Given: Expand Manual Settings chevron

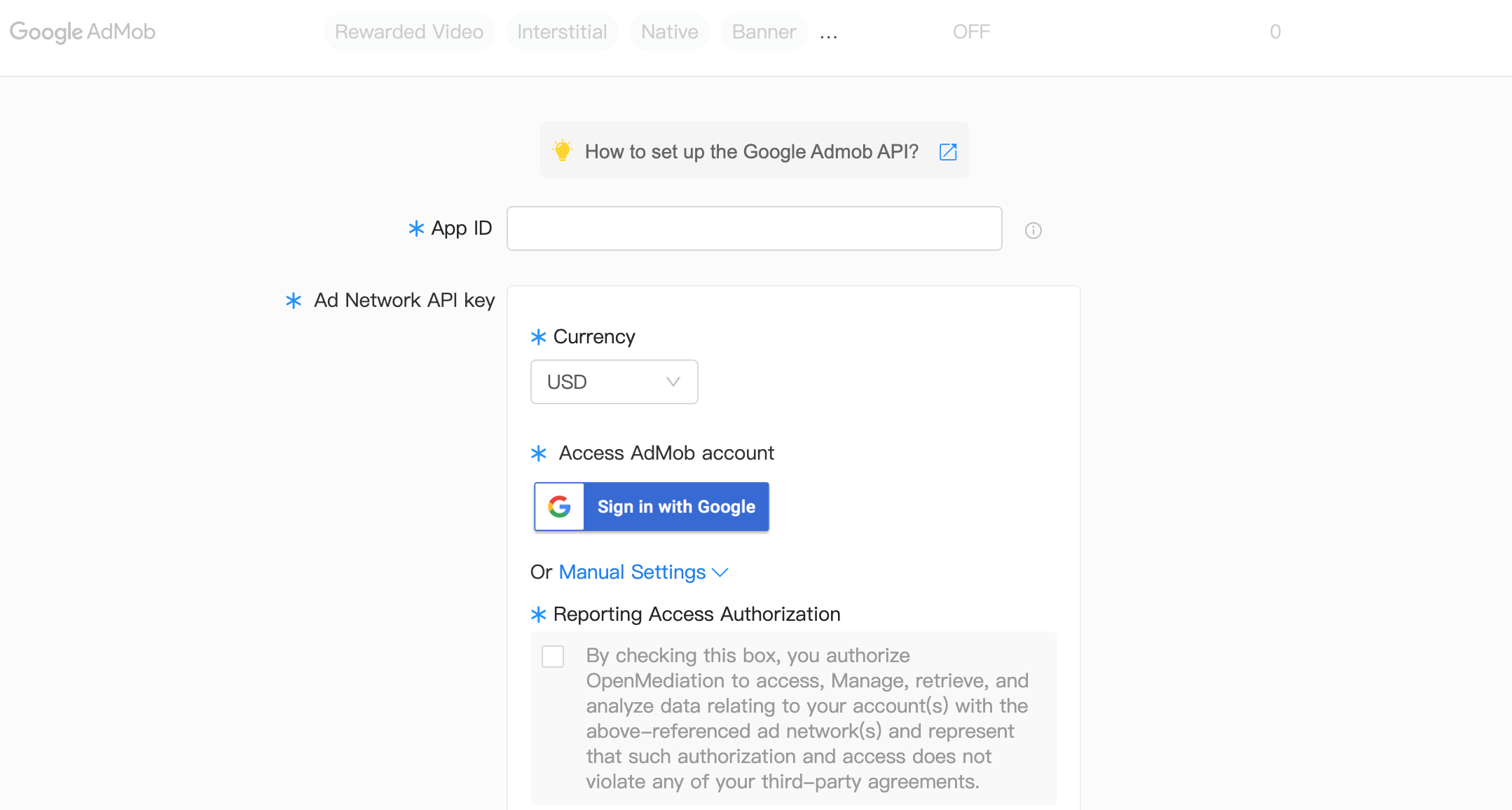Looking at the screenshot, I should coord(720,572).
